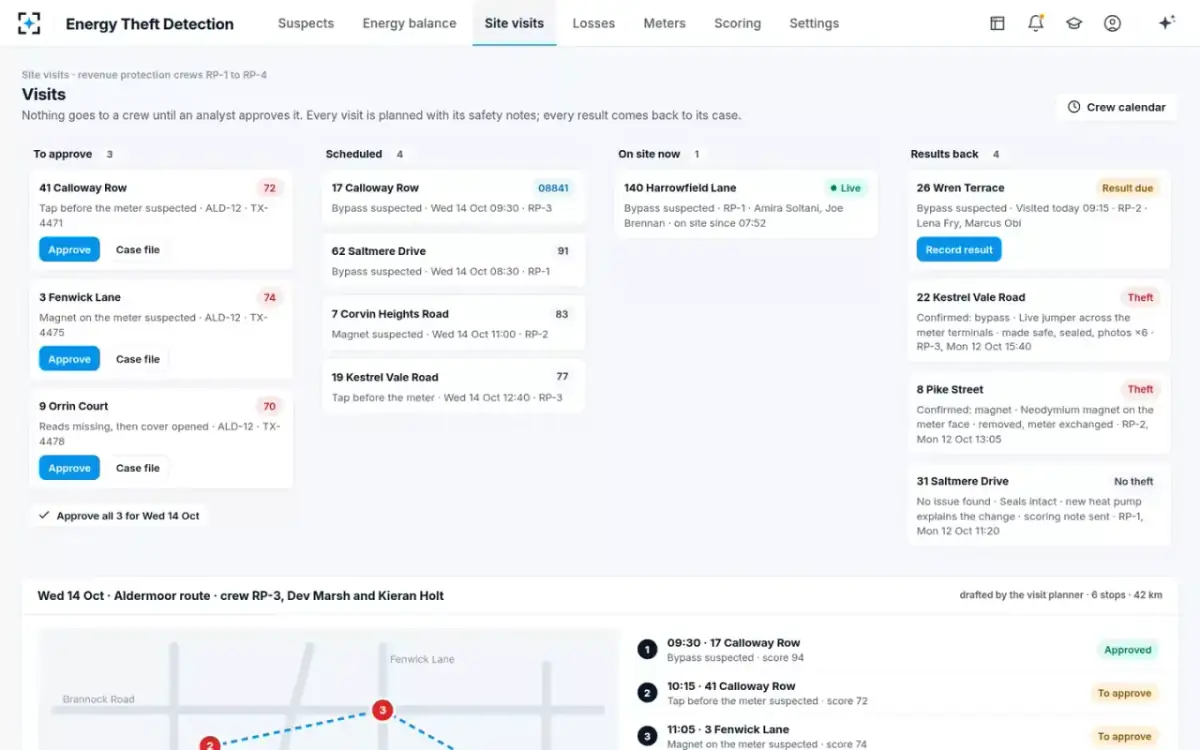Click stop 1 circle for 17 Calloway Row
Screen dimensions: 1200x750
coord(647,650)
